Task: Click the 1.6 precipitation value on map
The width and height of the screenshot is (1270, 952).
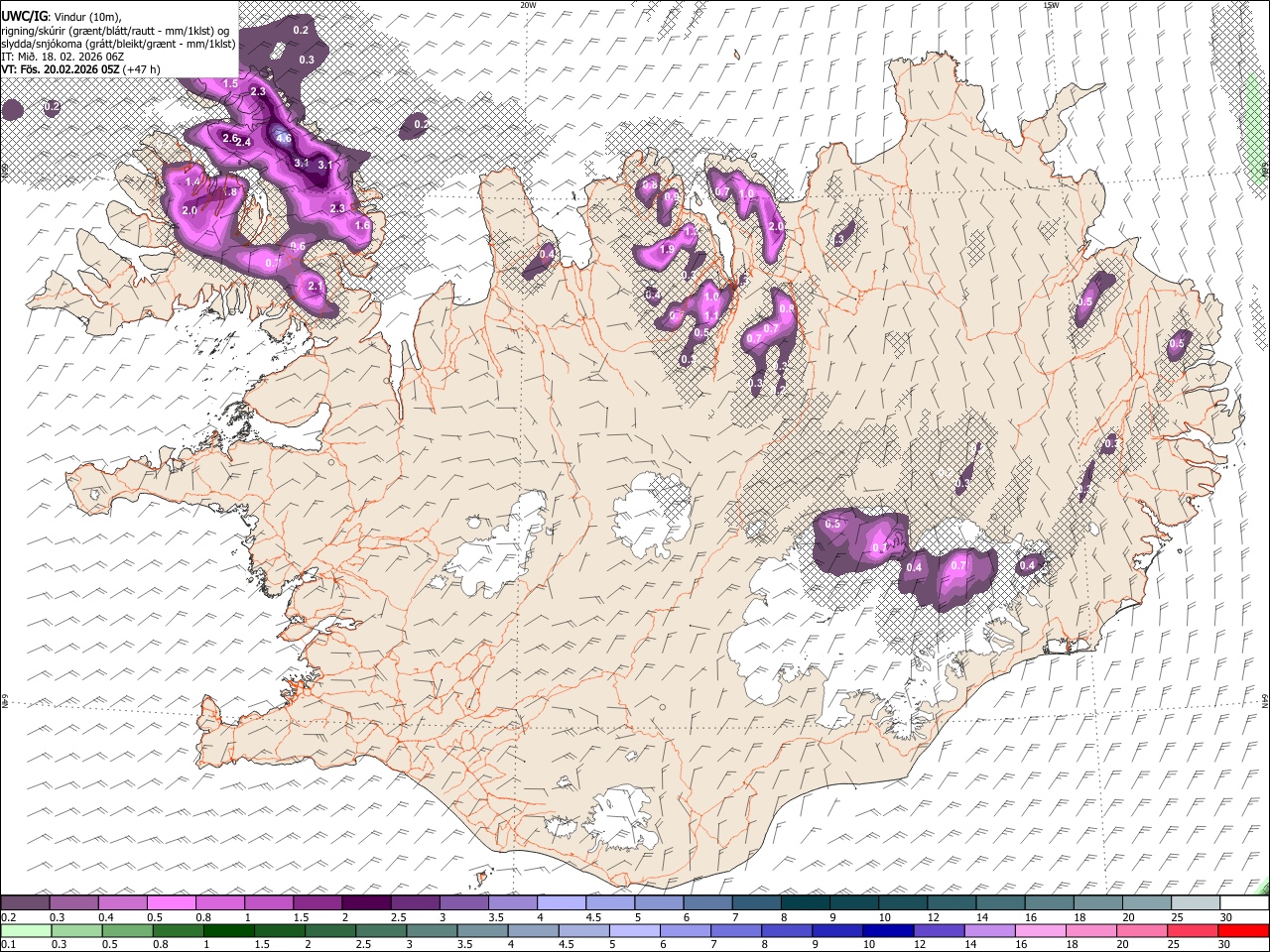Action: tap(362, 226)
